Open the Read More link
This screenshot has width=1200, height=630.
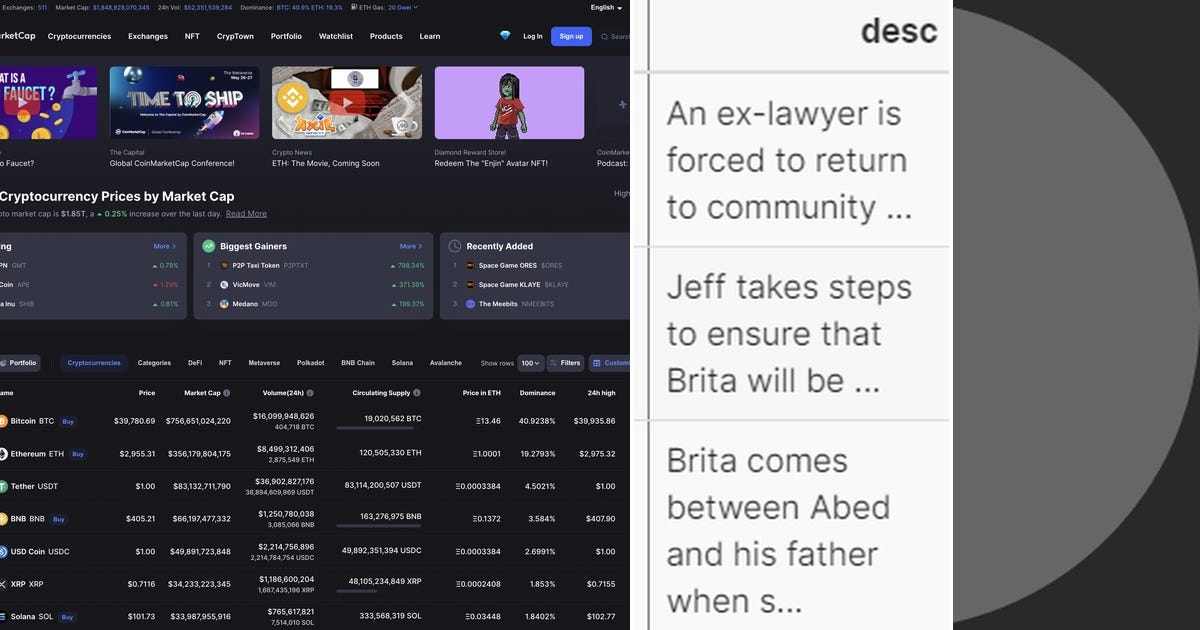[246, 213]
